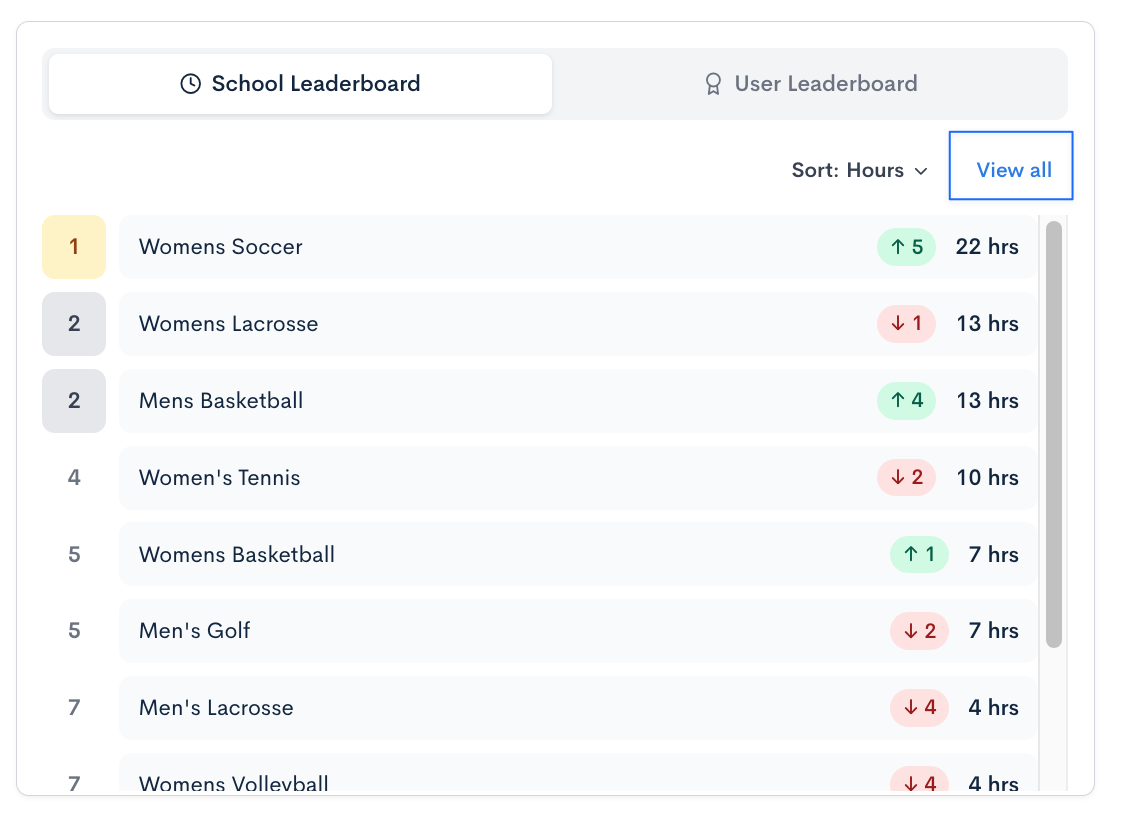Click the chevron next to Sort: Hours

pyautogui.click(x=921, y=171)
